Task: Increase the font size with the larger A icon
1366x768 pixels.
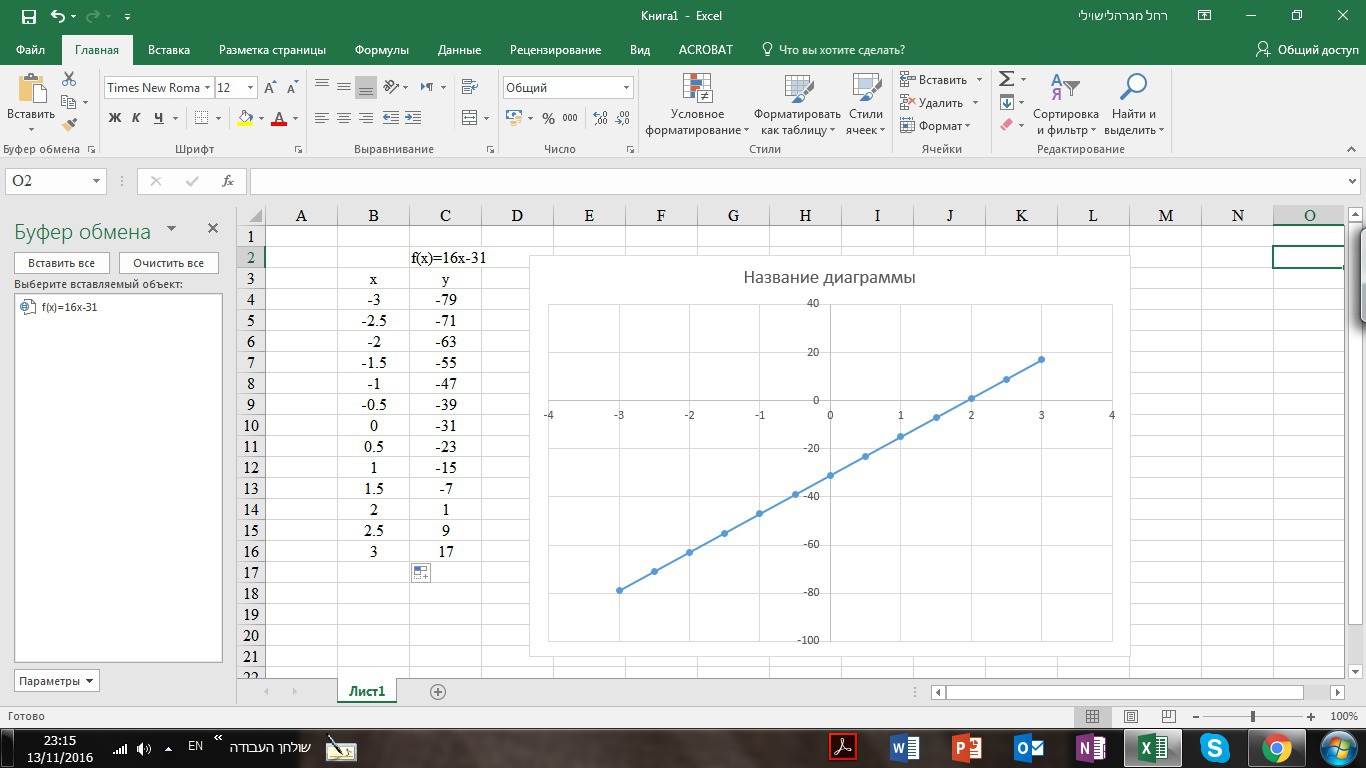Action: point(270,88)
